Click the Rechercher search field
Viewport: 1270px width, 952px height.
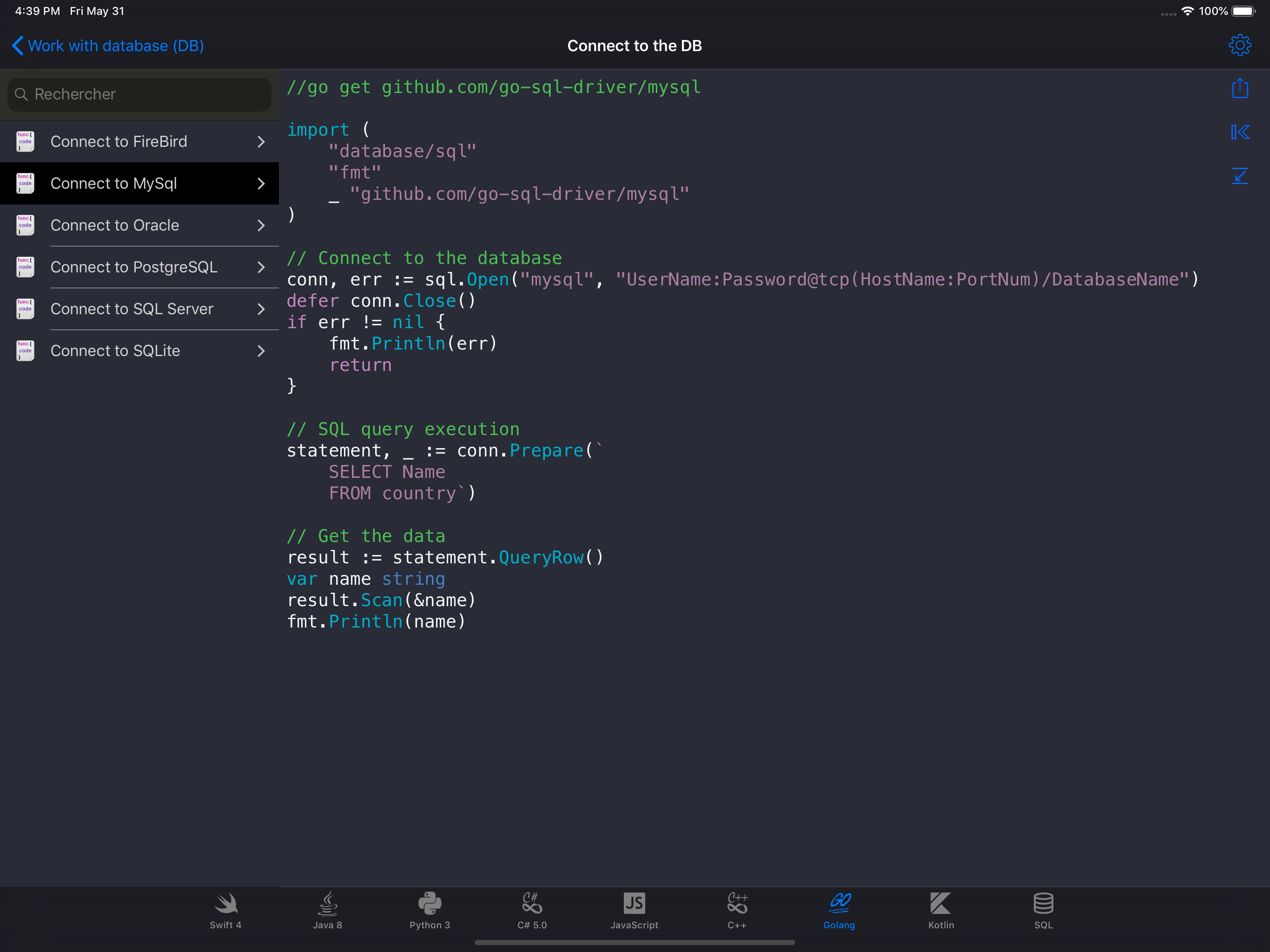click(139, 94)
